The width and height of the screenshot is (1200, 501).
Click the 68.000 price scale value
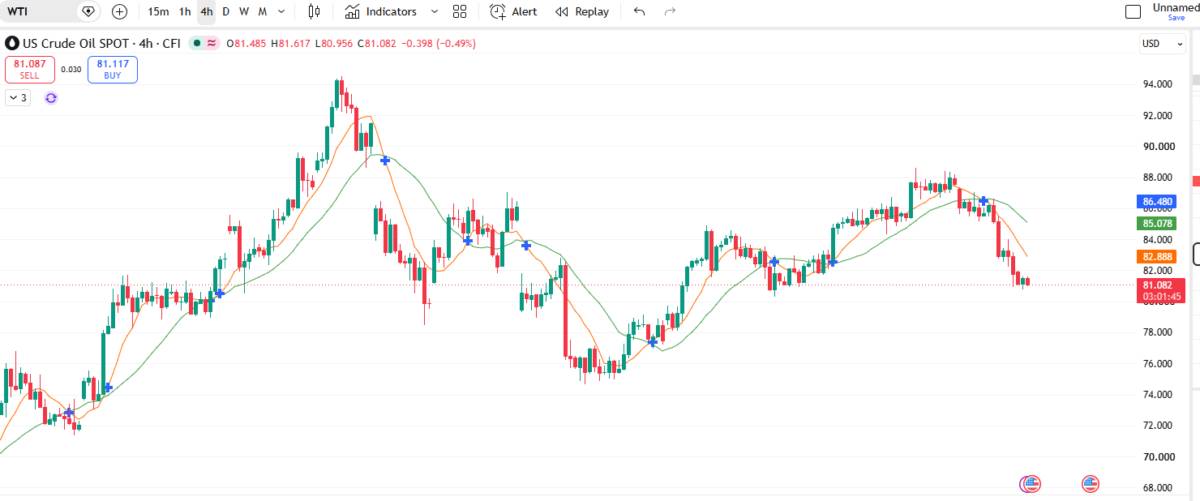click(1157, 488)
